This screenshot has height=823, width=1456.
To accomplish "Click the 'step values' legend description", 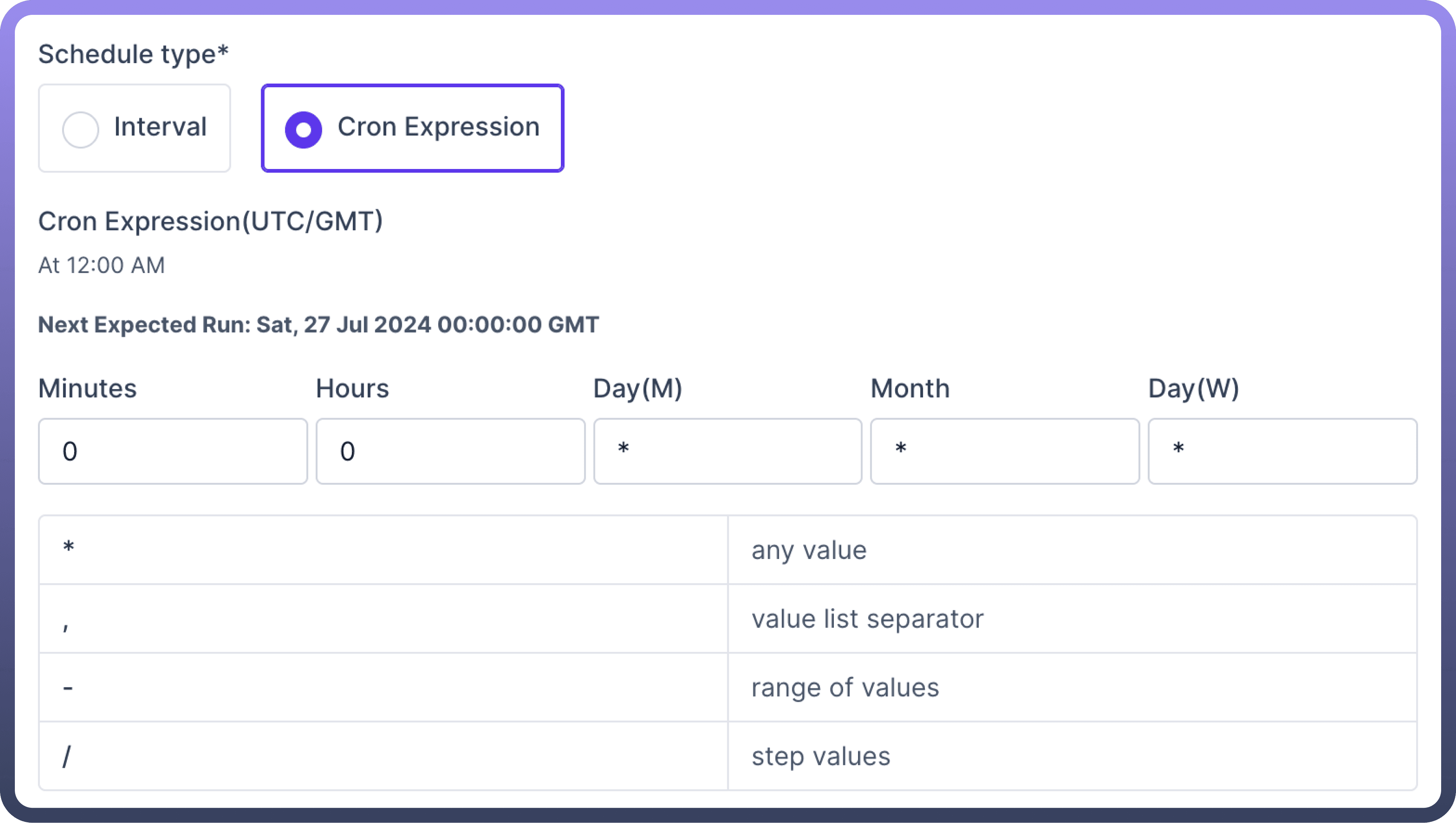I will 821,756.
